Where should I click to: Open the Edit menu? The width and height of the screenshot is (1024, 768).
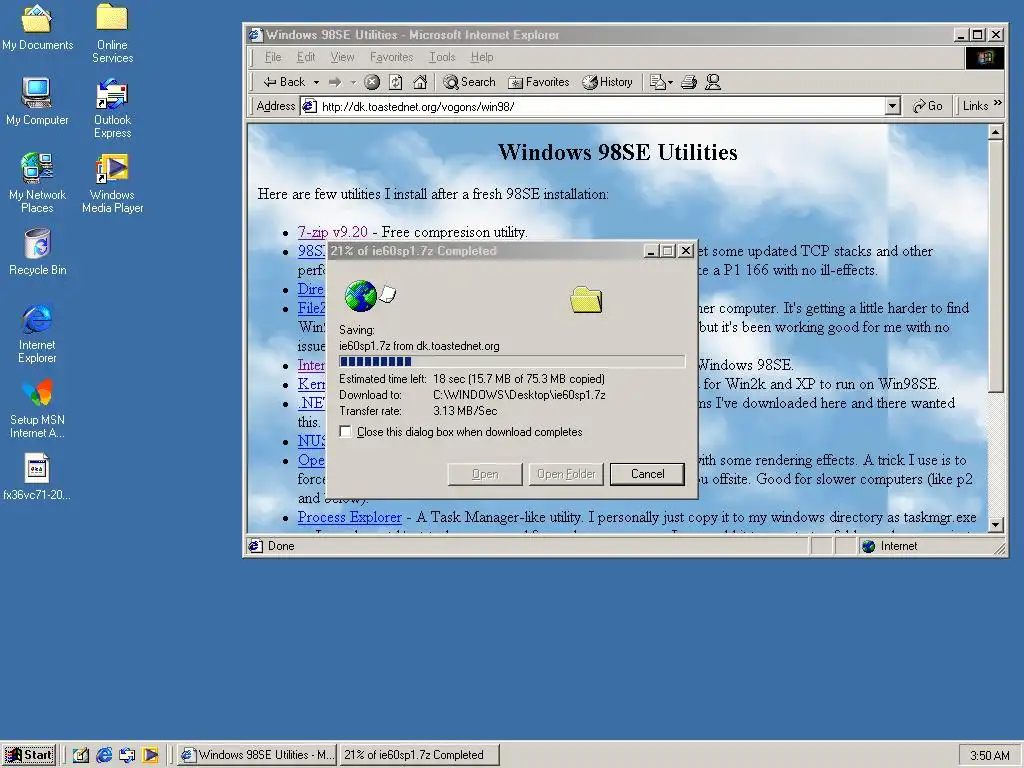[x=306, y=57]
